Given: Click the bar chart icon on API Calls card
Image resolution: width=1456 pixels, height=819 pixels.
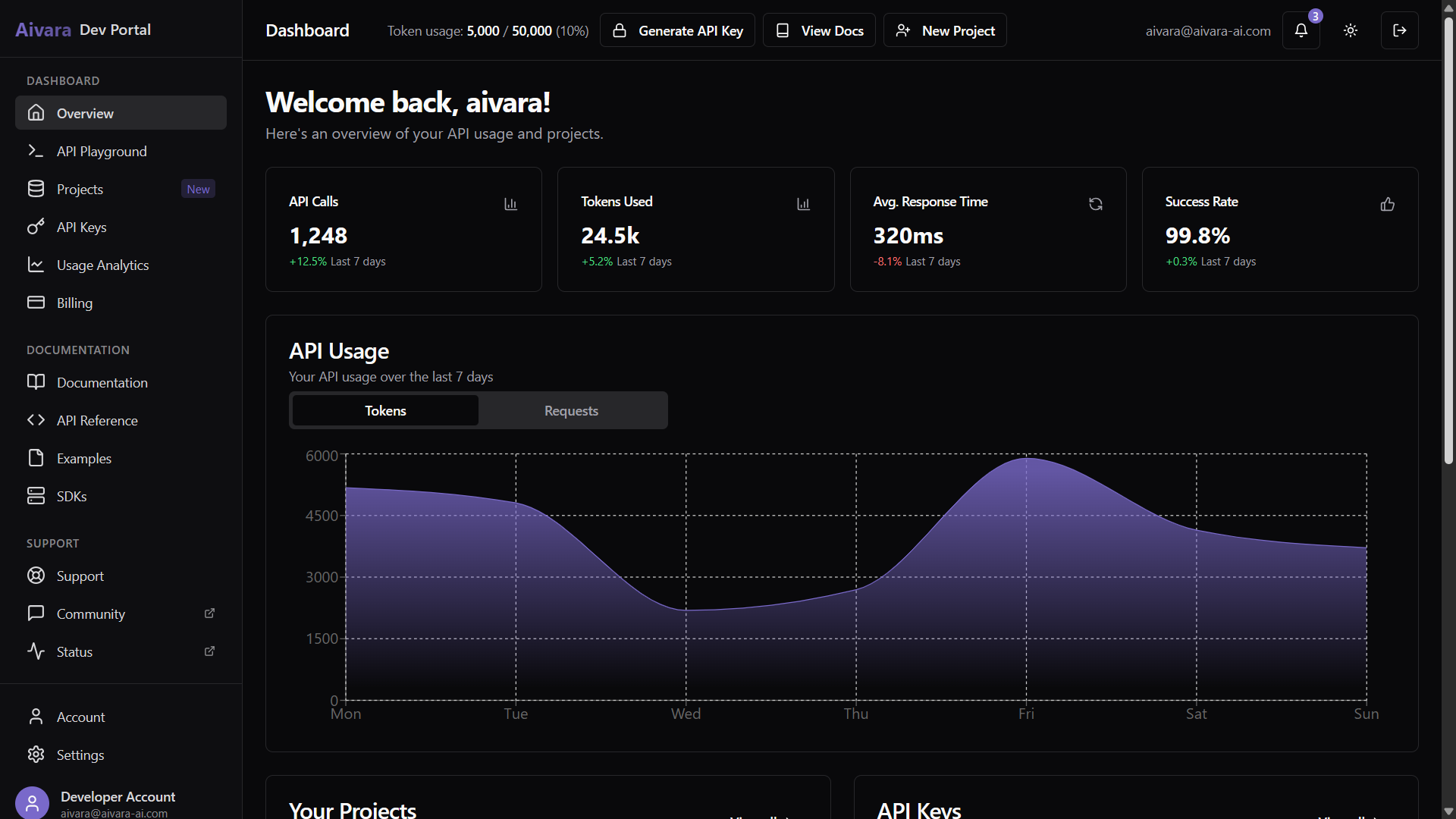Looking at the screenshot, I should 510,204.
